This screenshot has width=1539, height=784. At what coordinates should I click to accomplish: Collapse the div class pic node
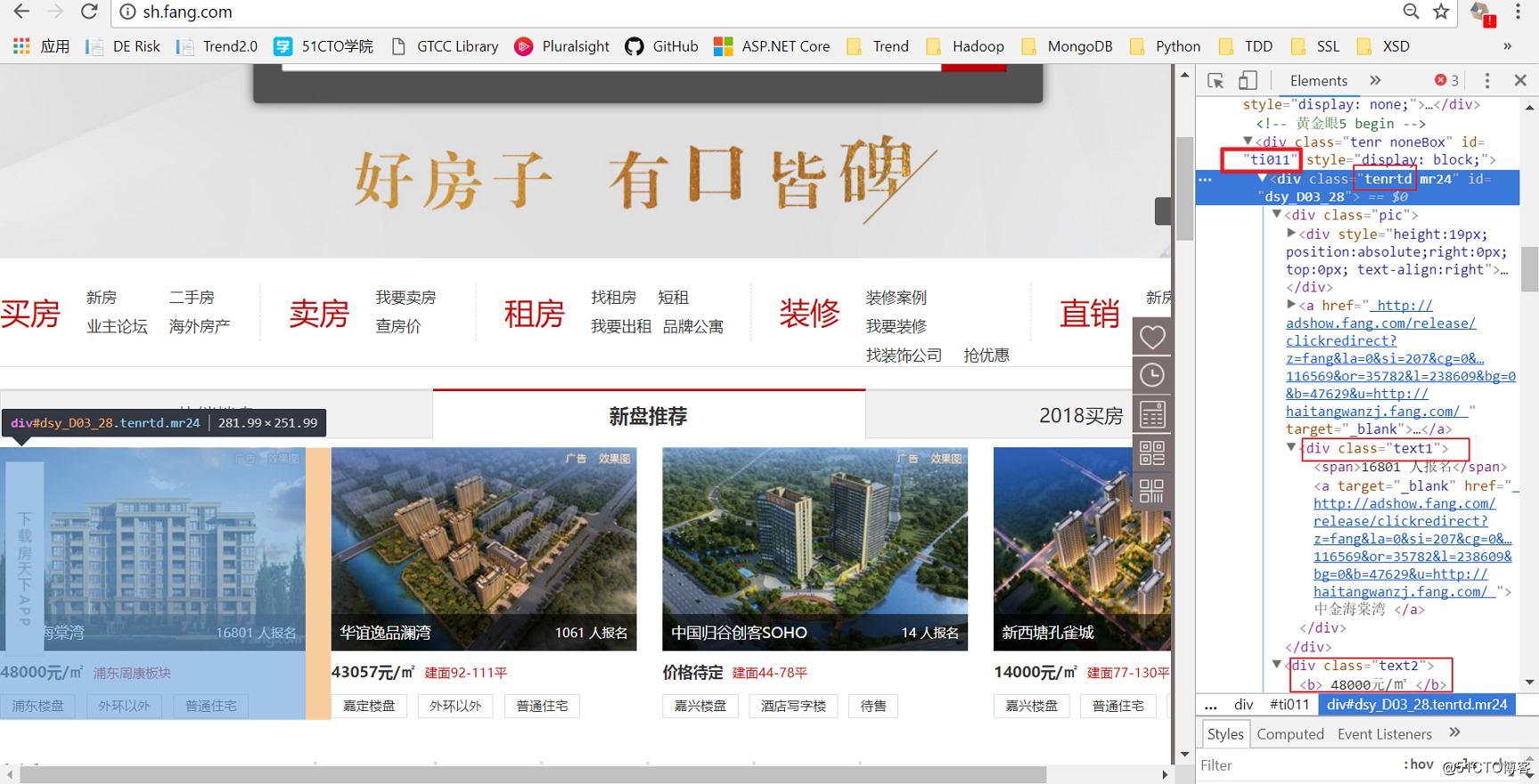click(x=1277, y=215)
